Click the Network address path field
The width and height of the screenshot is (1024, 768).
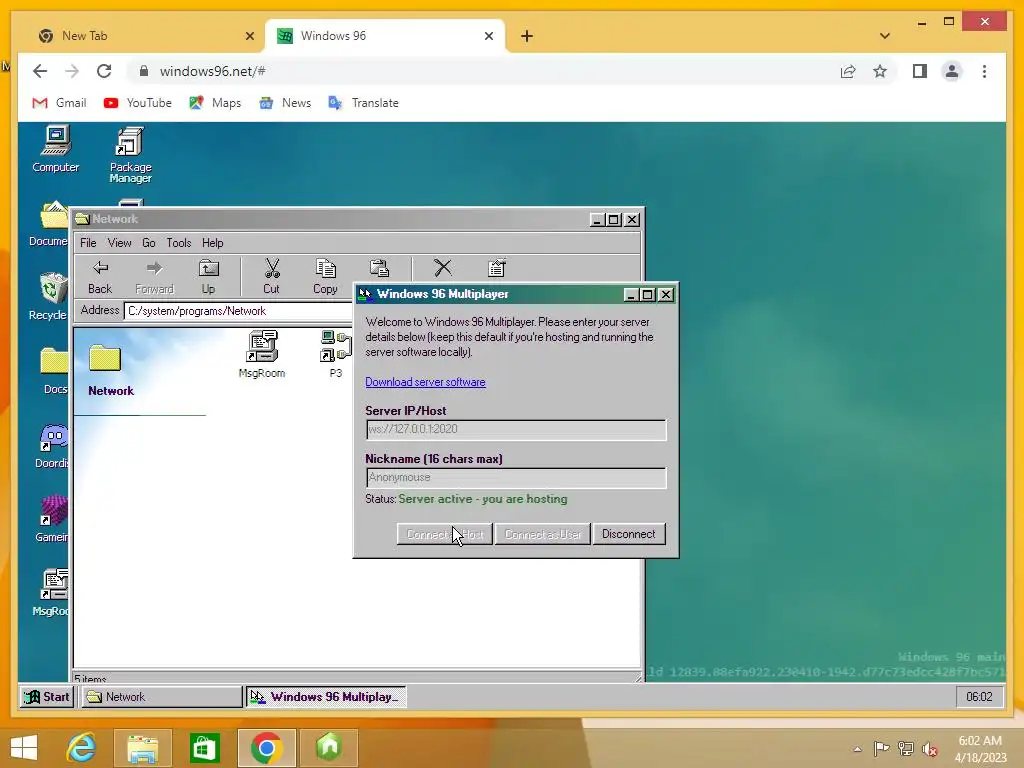click(x=238, y=311)
